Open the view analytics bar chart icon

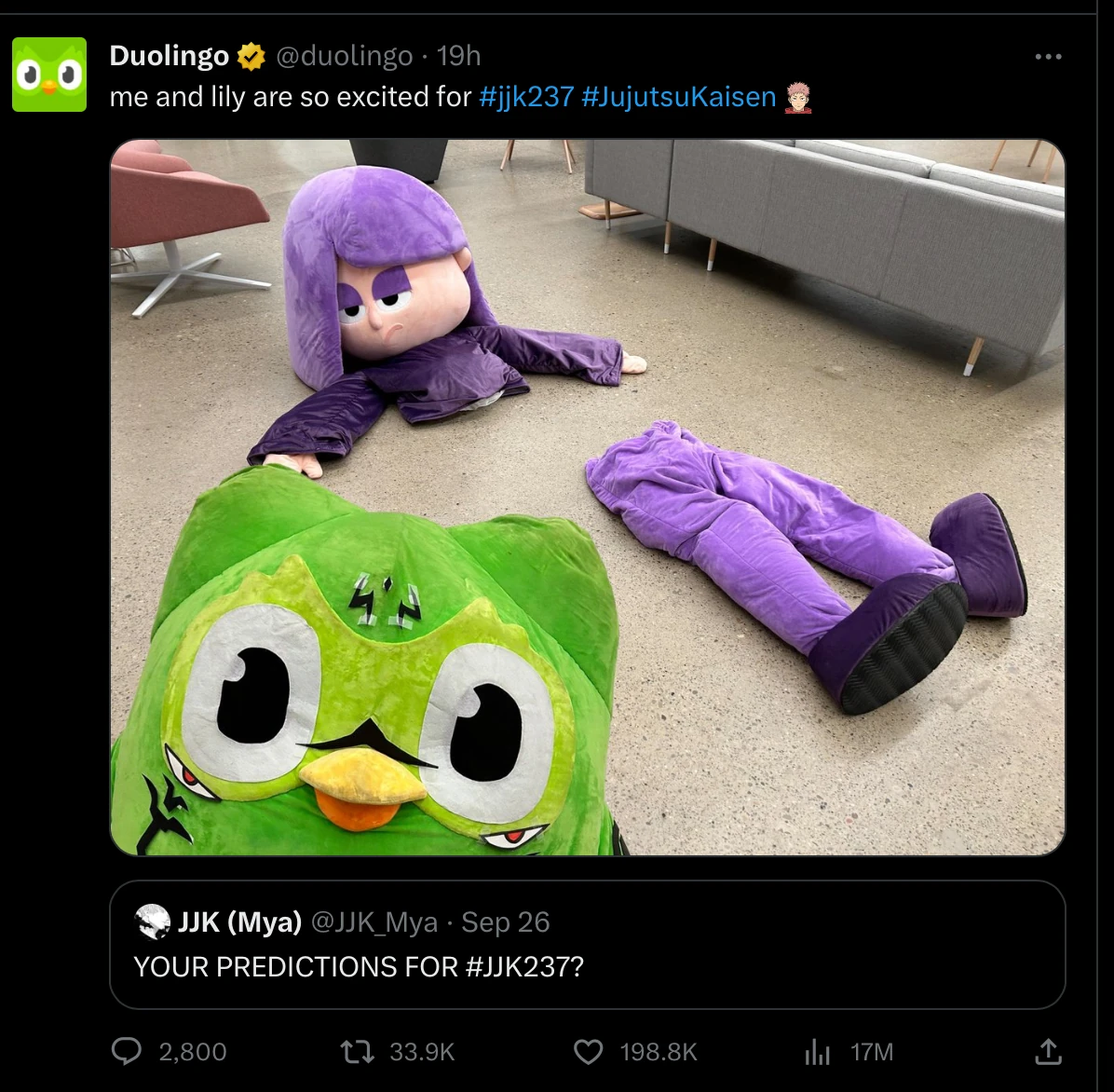coord(818,1052)
